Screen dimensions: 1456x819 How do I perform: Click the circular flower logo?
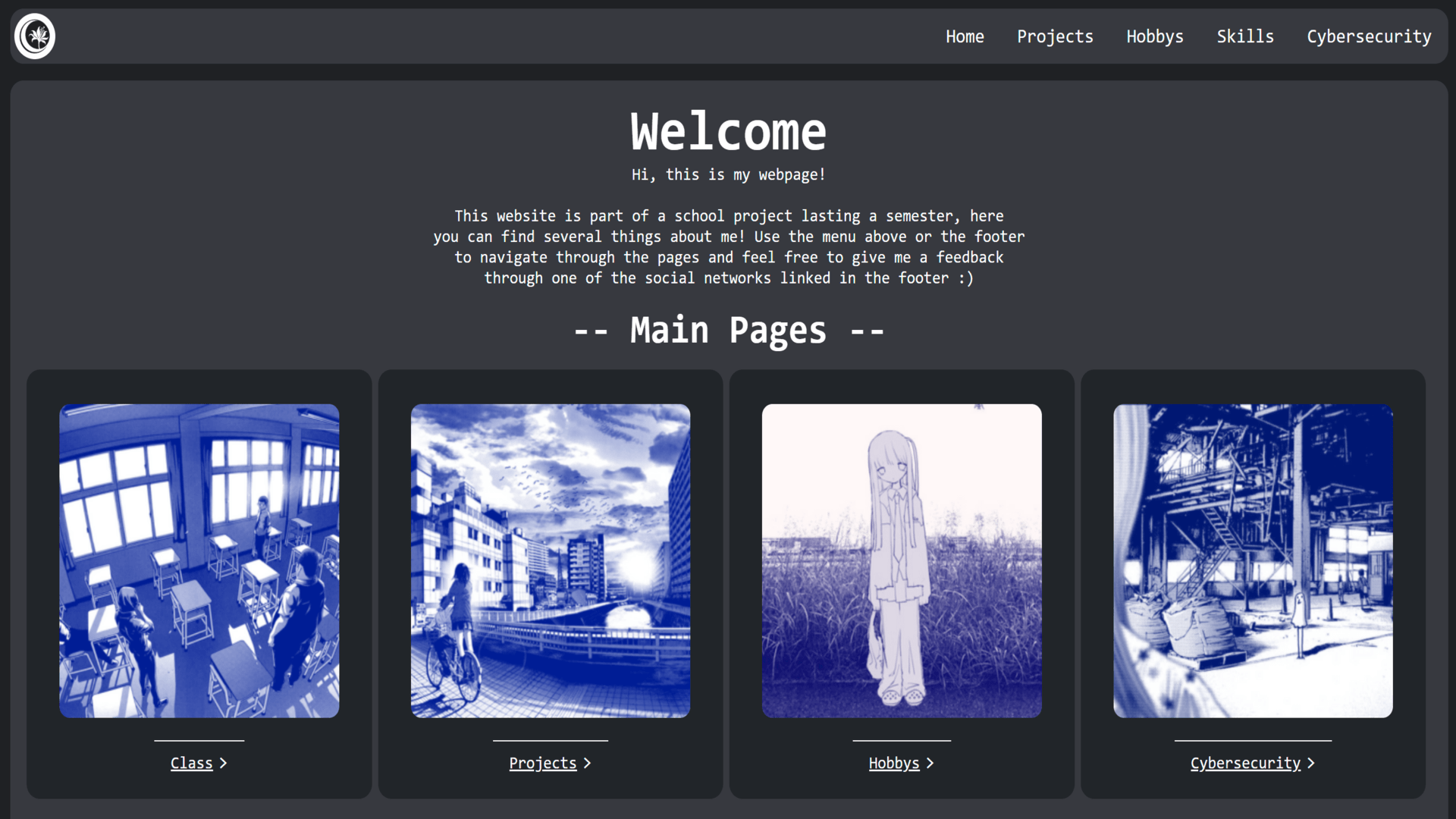(x=34, y=36)
